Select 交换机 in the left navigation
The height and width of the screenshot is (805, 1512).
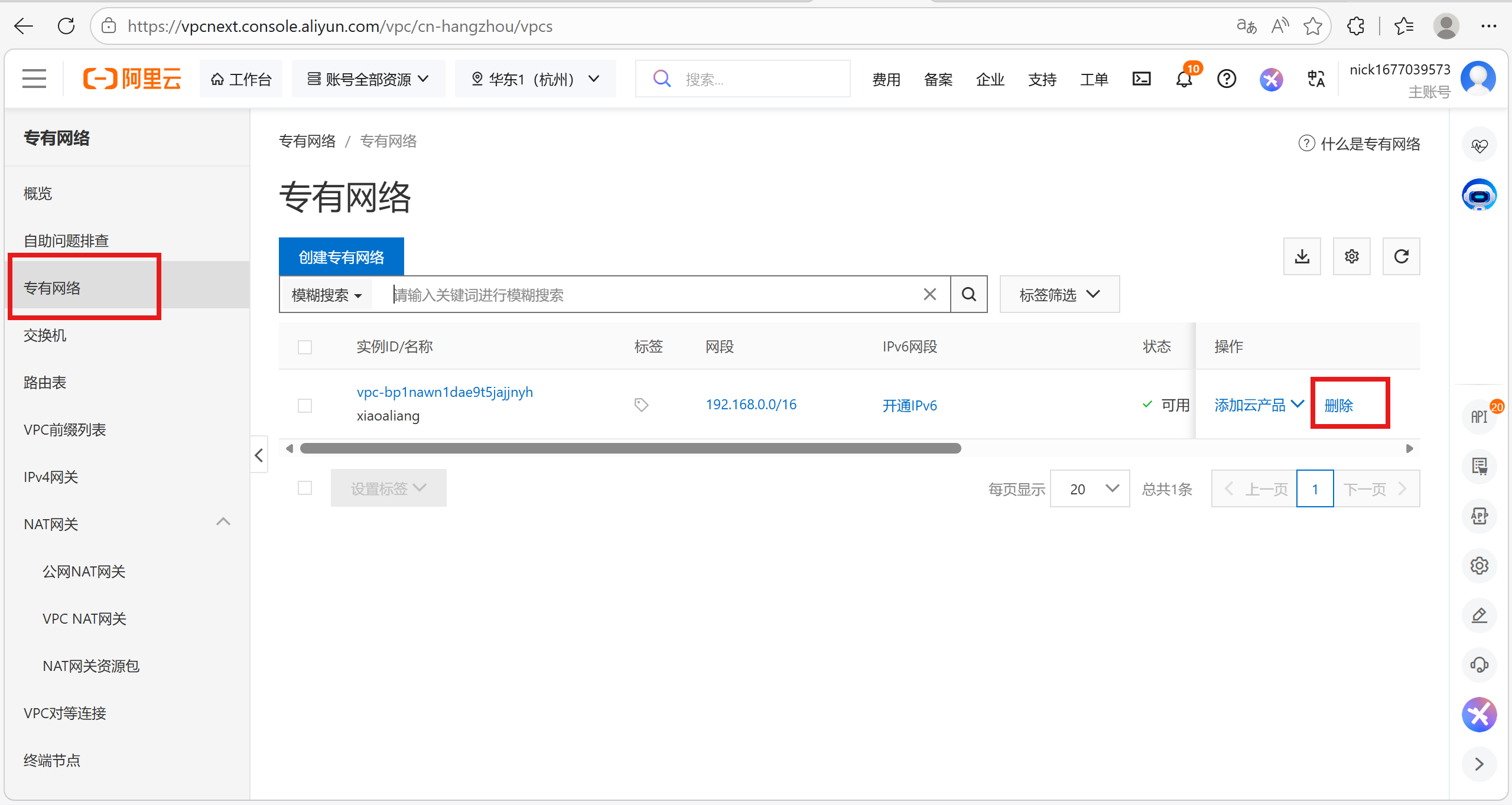pyautogui.click(x=45, y=335)
